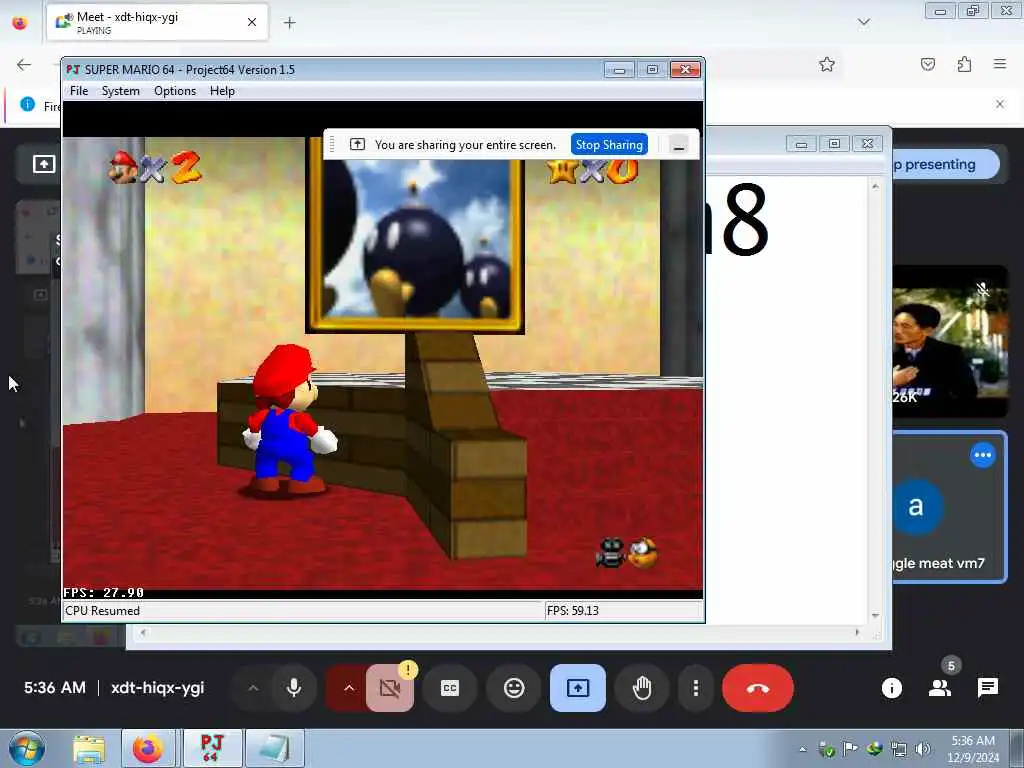
Task: Go back with the Firefox back arrow
Action: [24, 64]
